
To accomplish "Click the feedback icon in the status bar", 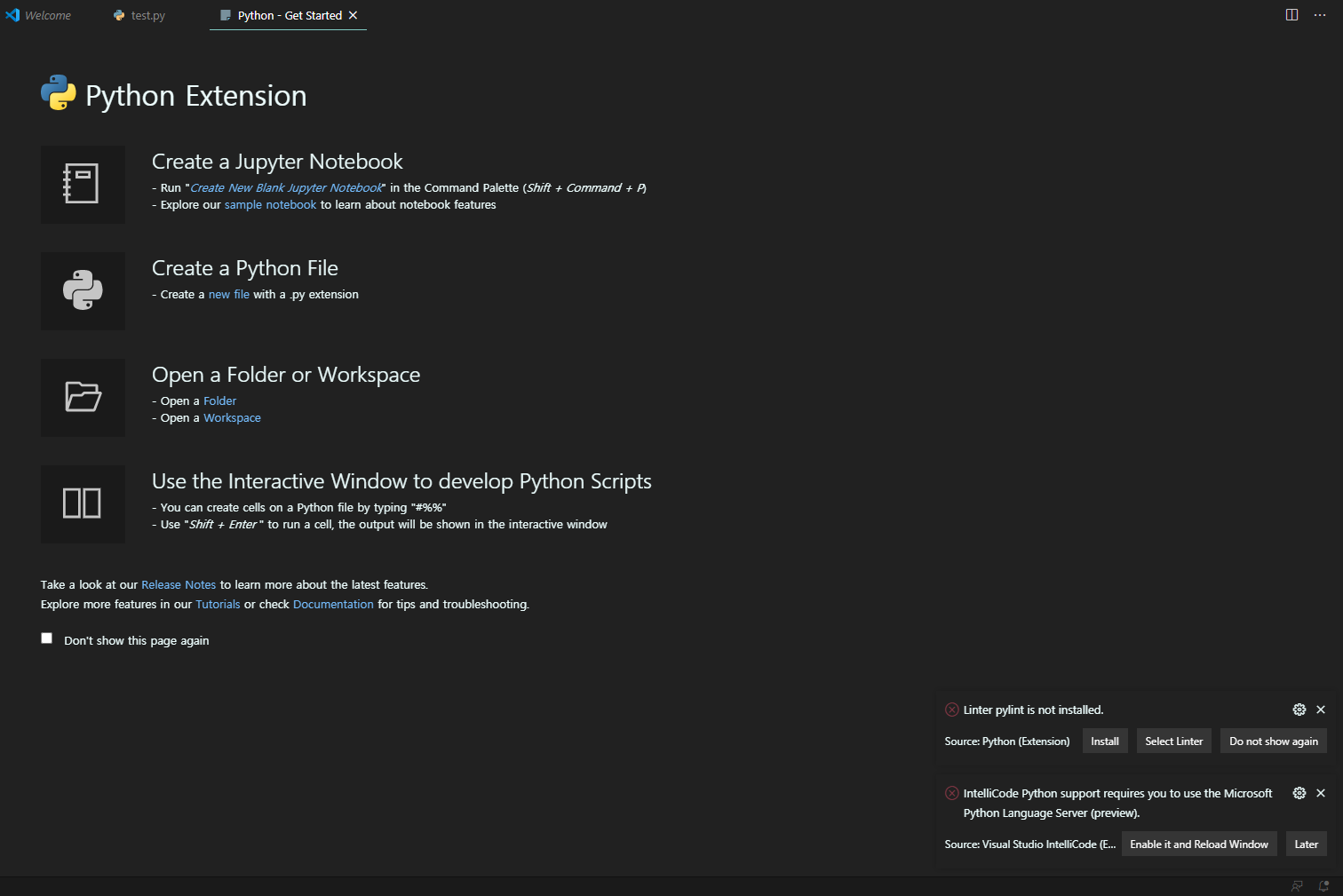I will pos(1297,886).
